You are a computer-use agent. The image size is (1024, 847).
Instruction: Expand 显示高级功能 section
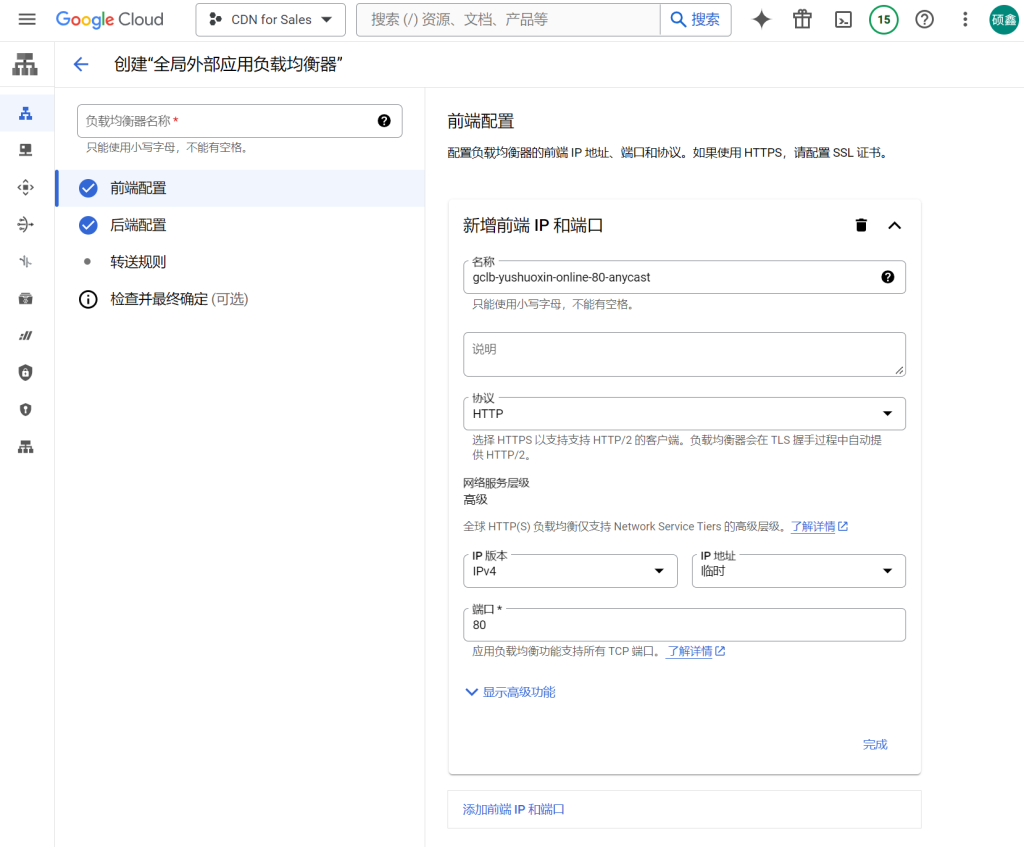pos(510,692)
